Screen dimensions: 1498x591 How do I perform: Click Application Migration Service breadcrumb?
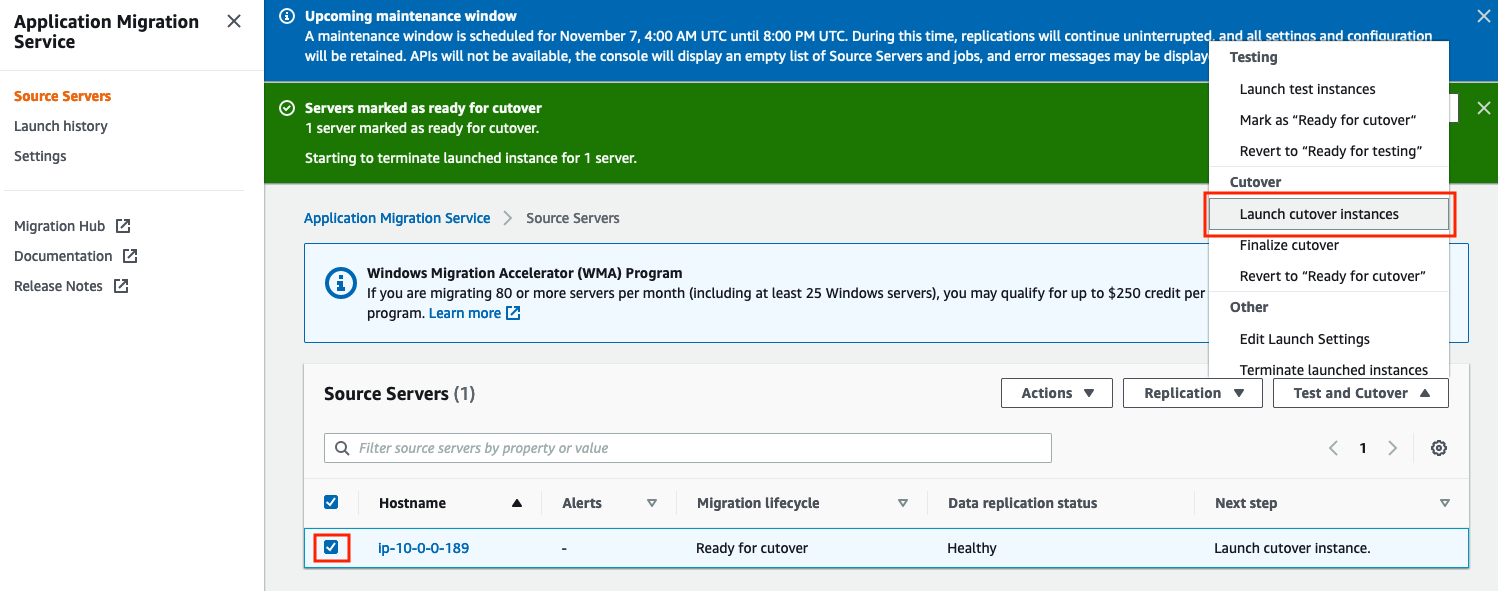coord(397,218)
